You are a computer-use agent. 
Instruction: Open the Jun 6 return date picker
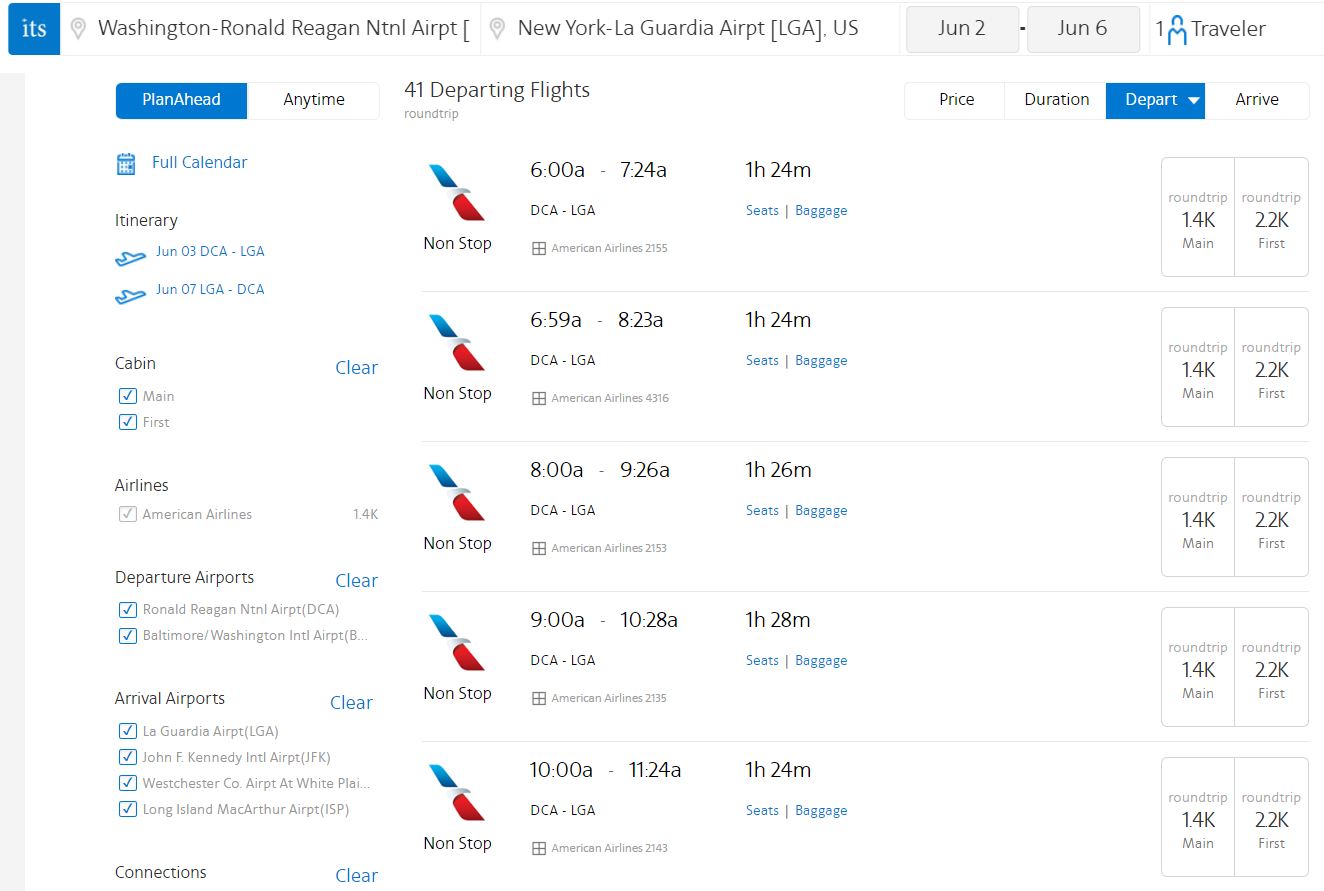tap(1082, 29)
